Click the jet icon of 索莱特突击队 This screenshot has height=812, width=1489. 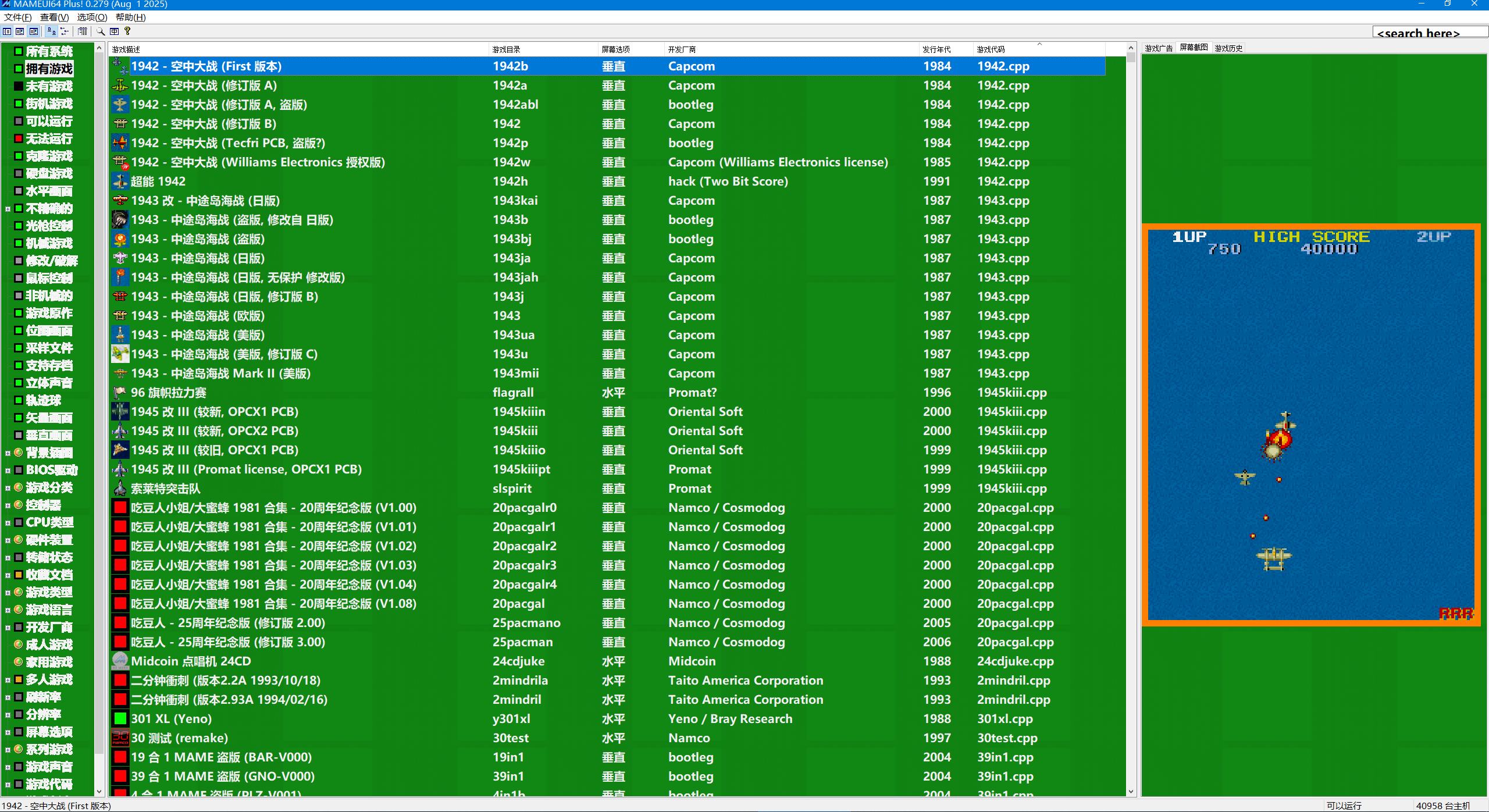click(x=120, y=489)
